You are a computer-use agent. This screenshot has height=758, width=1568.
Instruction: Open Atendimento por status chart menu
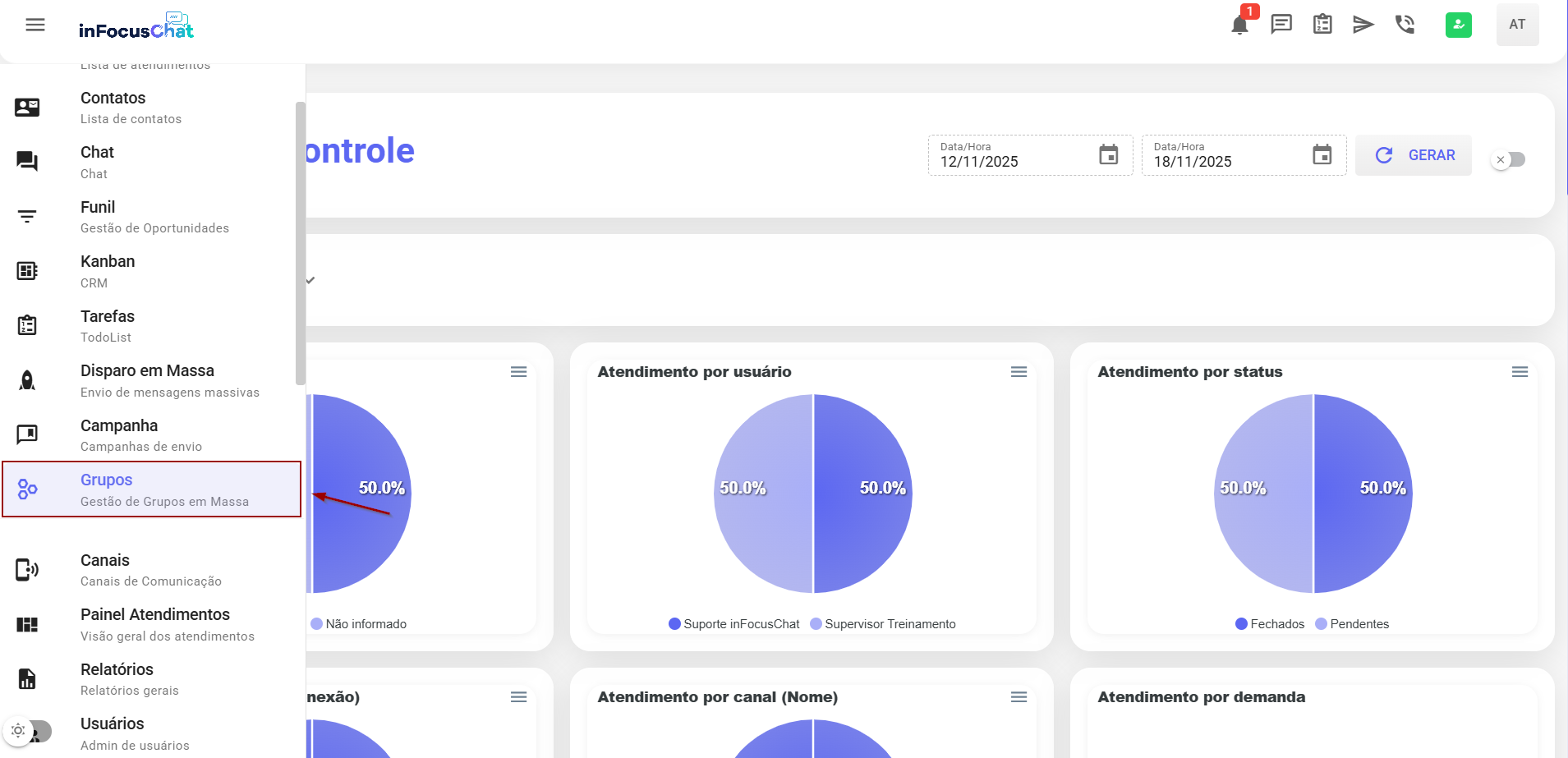point(1520,372)
